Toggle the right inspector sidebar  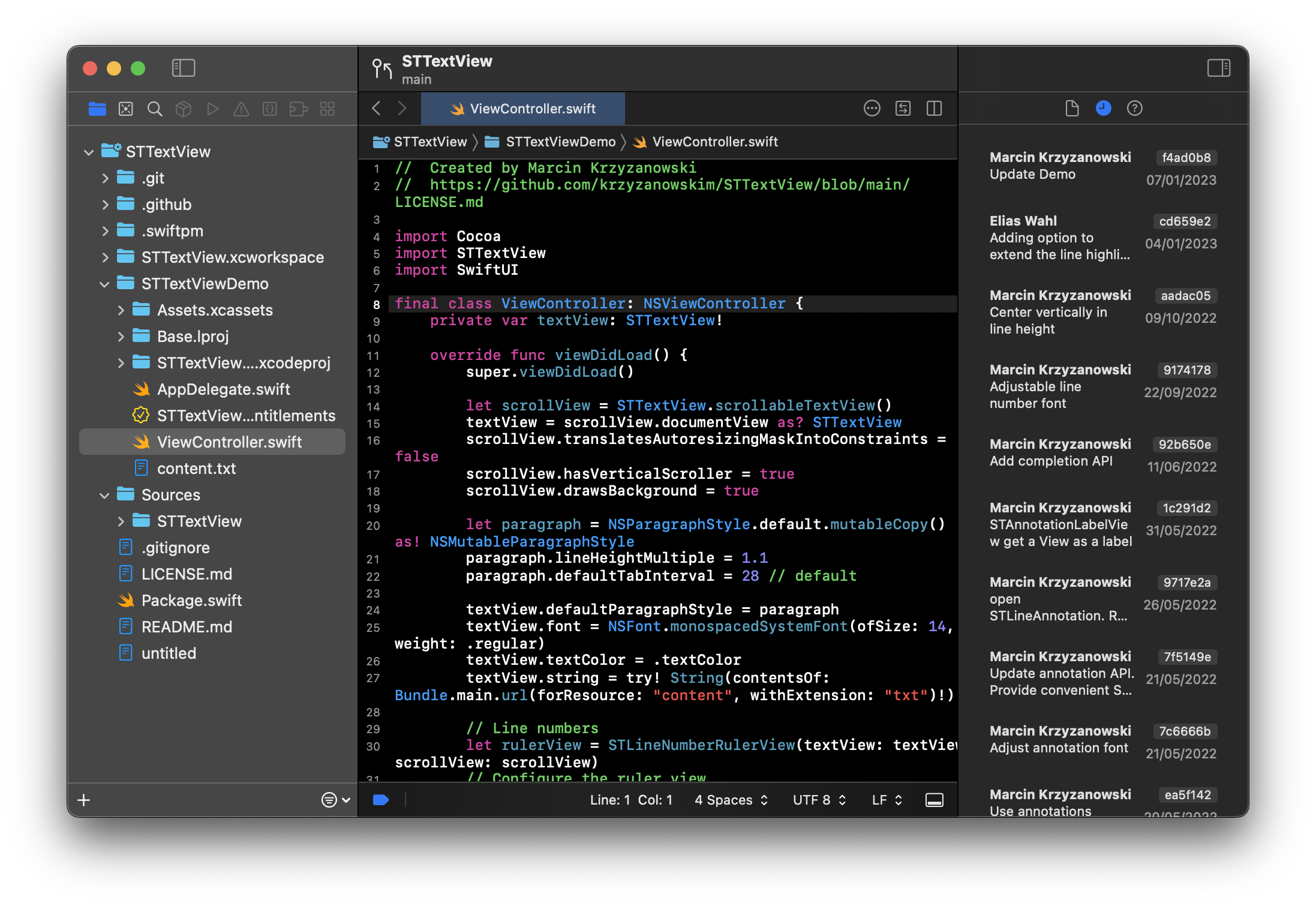pyautogui.click(x=1219, y=68)
